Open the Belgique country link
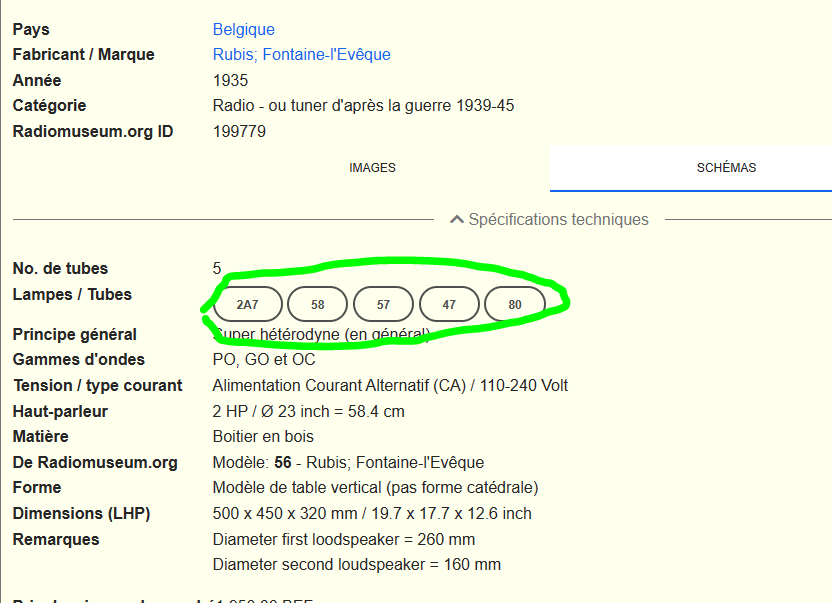 click(x=244, y=29)
